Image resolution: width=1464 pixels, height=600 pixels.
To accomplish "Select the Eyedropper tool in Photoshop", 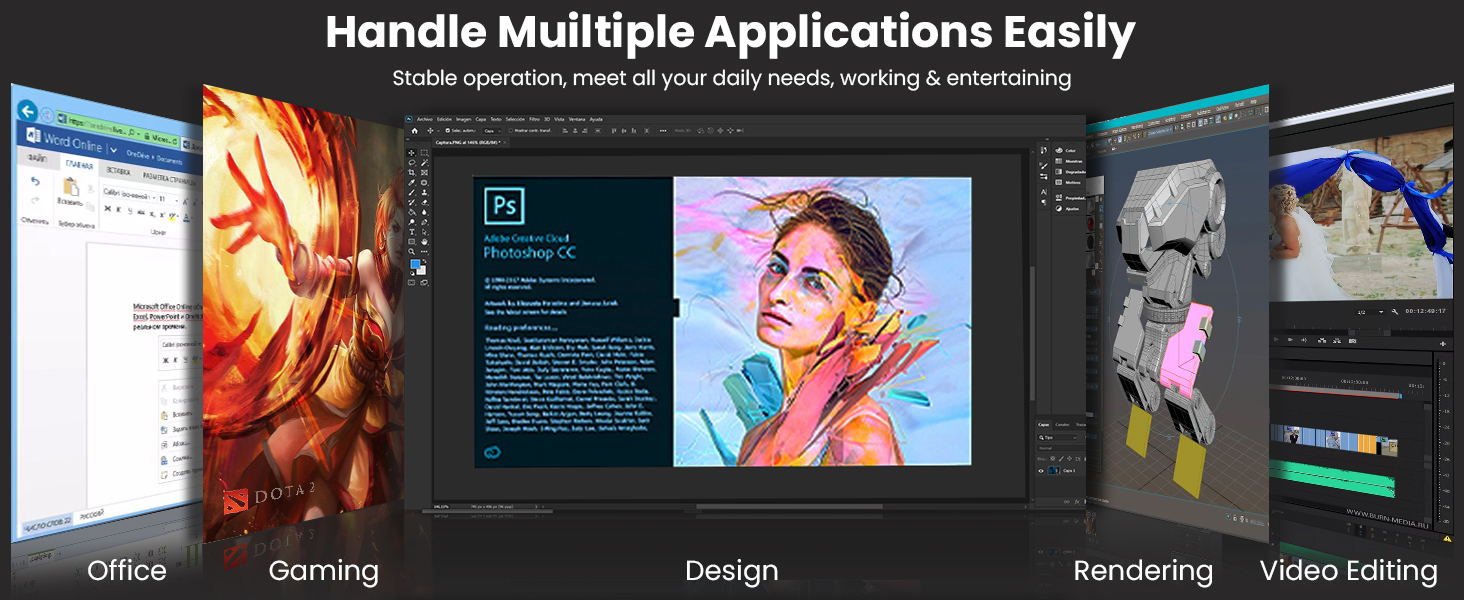I will [412, 183].
